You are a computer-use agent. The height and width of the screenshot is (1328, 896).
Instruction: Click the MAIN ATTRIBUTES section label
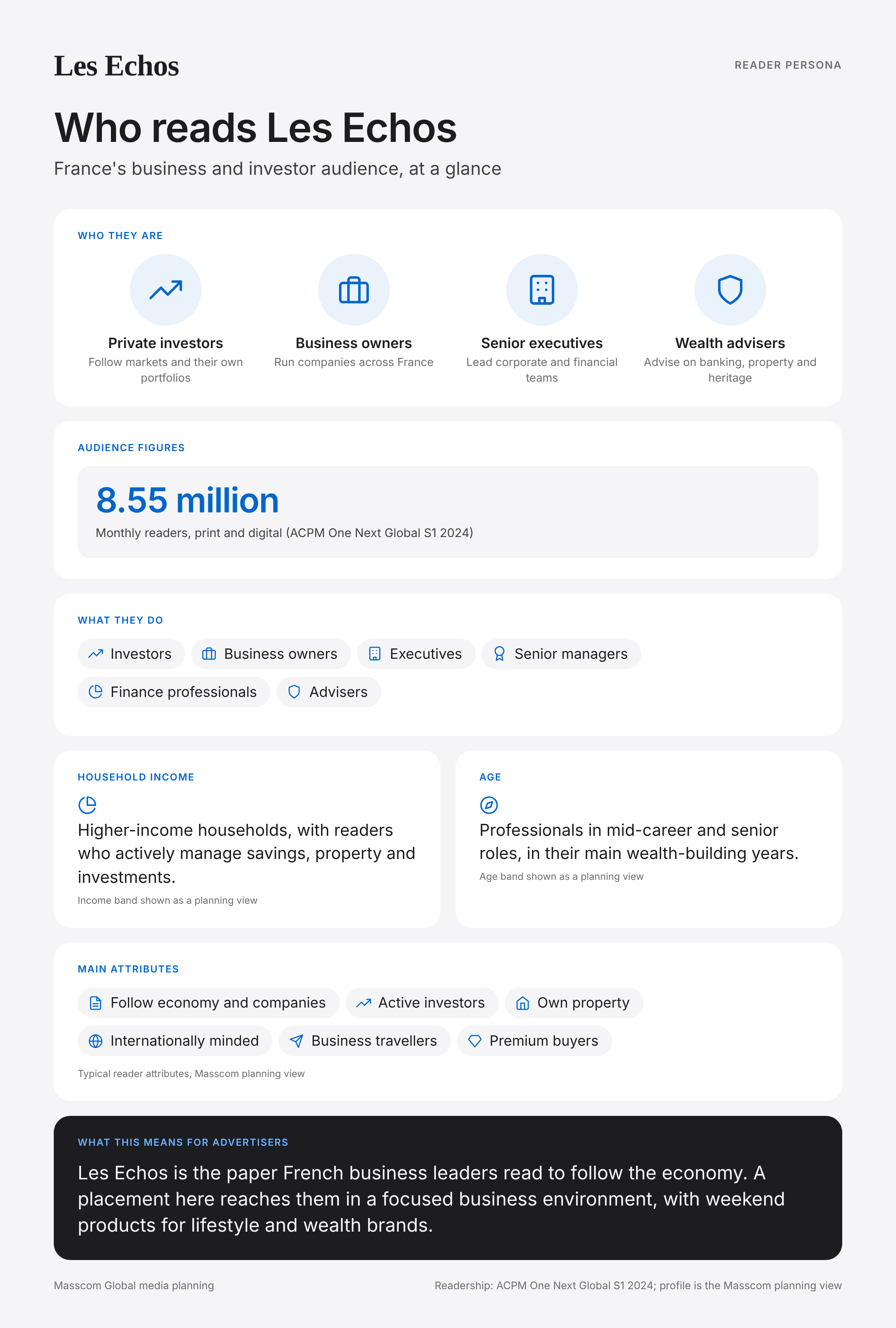128,969
